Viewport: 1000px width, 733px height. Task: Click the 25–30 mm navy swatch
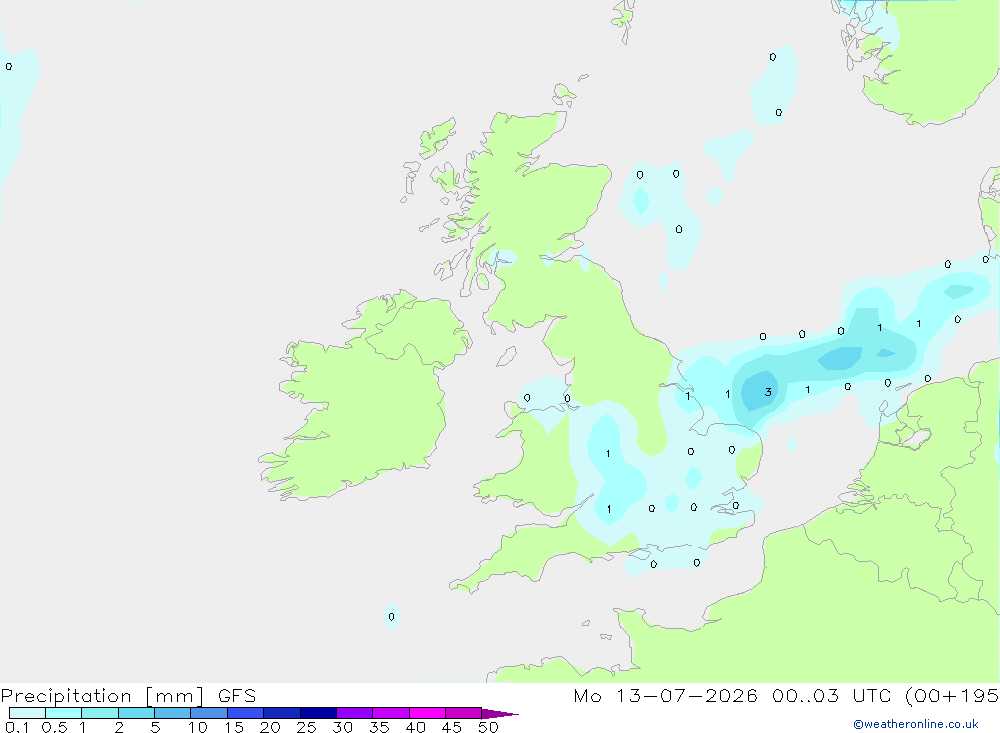tap(318, 713)
